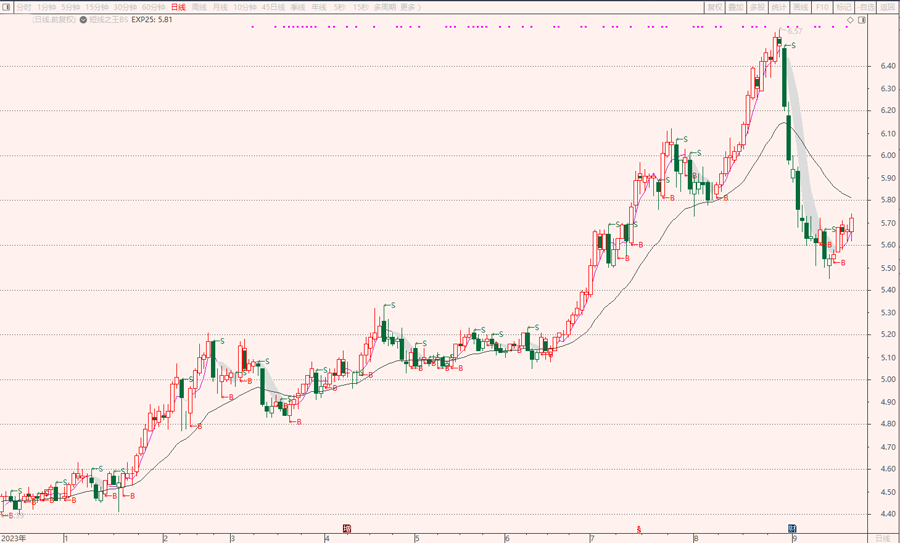Image resolution: width=900 pixels, height=543 pixels.
Task: Select the 60分钟 period tab
Action: 152,7
